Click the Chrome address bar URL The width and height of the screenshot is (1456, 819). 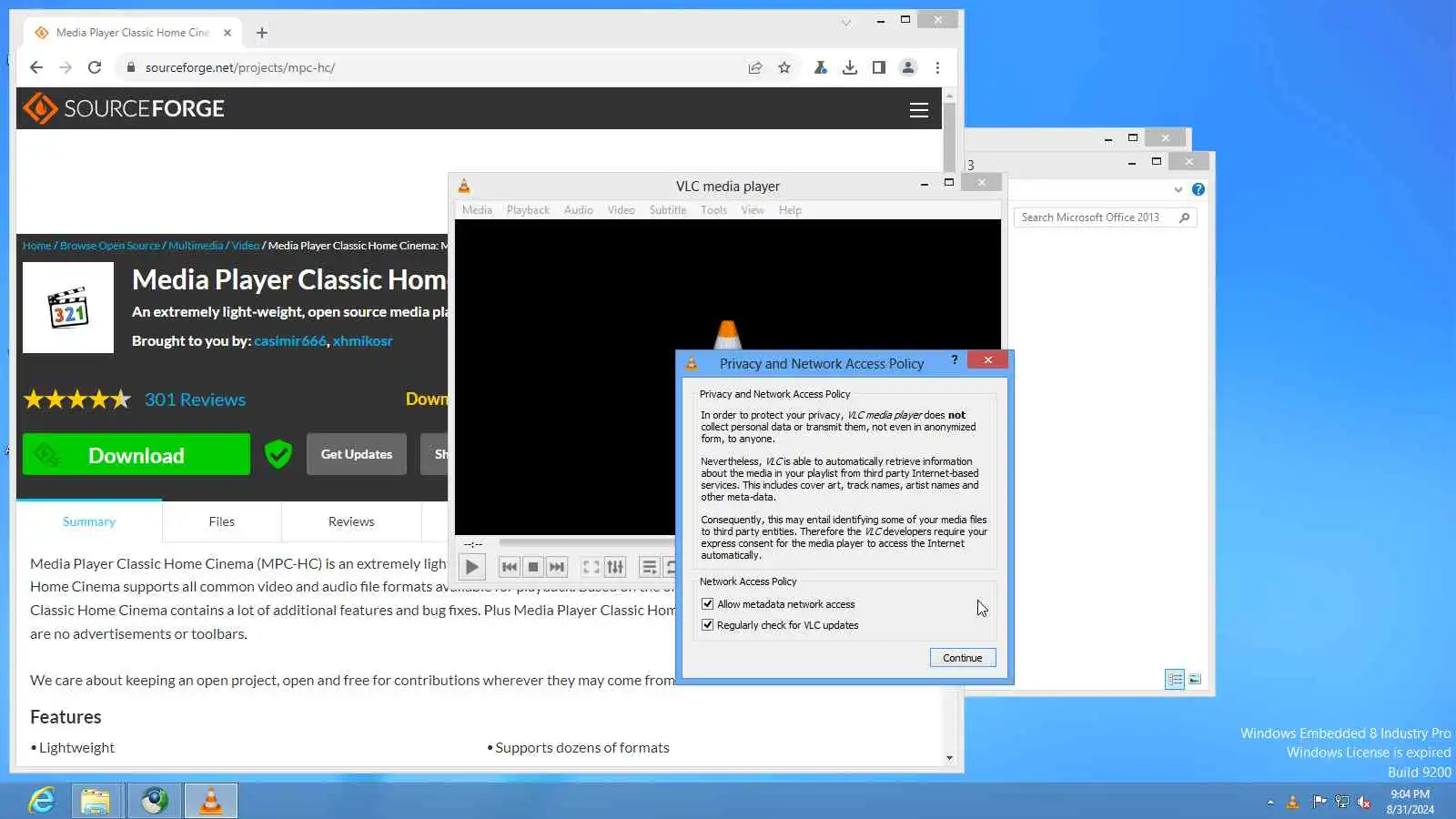[x=240, y=67]
